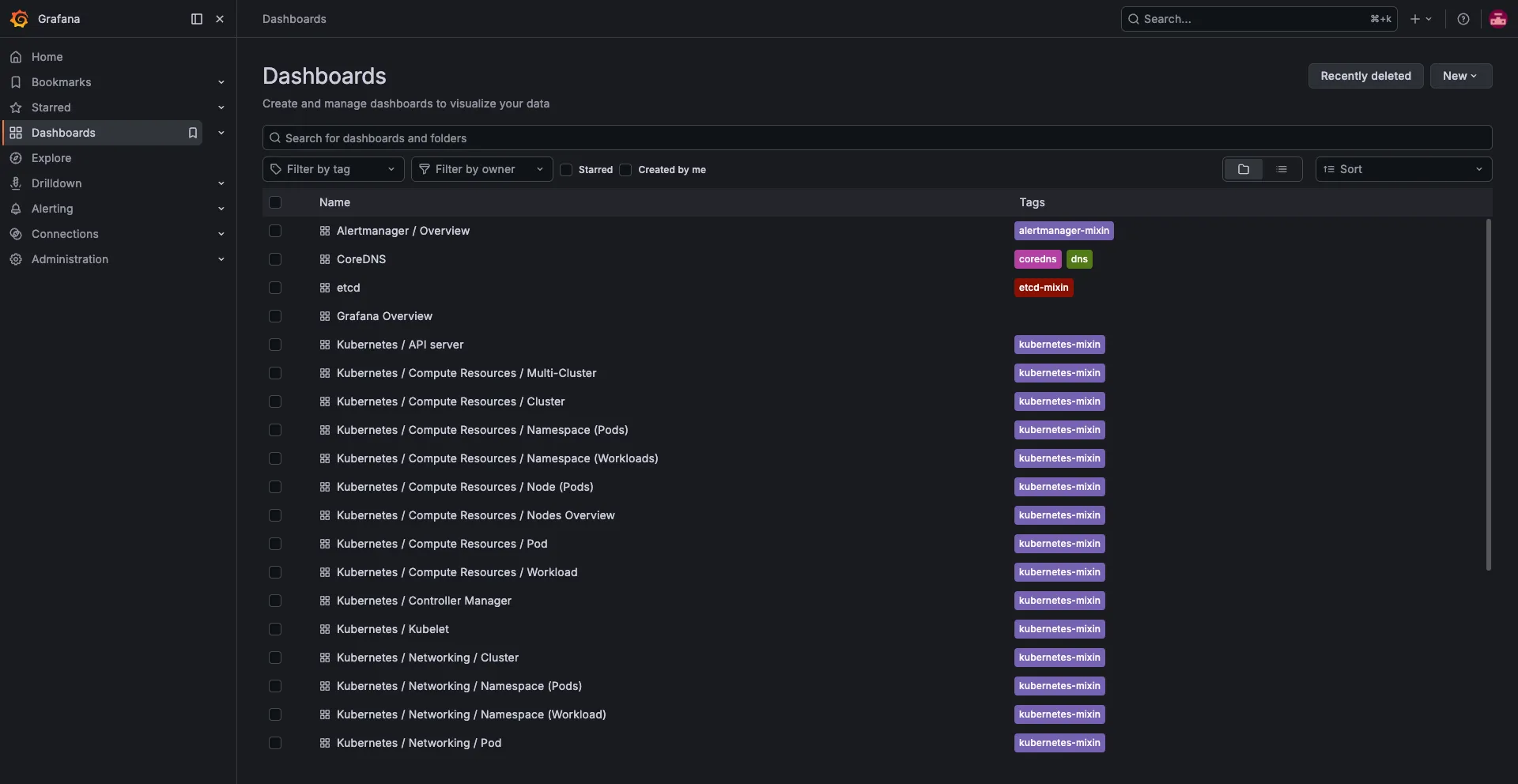The width and height of the screenshot is (1518, 784).
Task: Open the Filter by tag dropdown
Action: [x=333, y=169]
